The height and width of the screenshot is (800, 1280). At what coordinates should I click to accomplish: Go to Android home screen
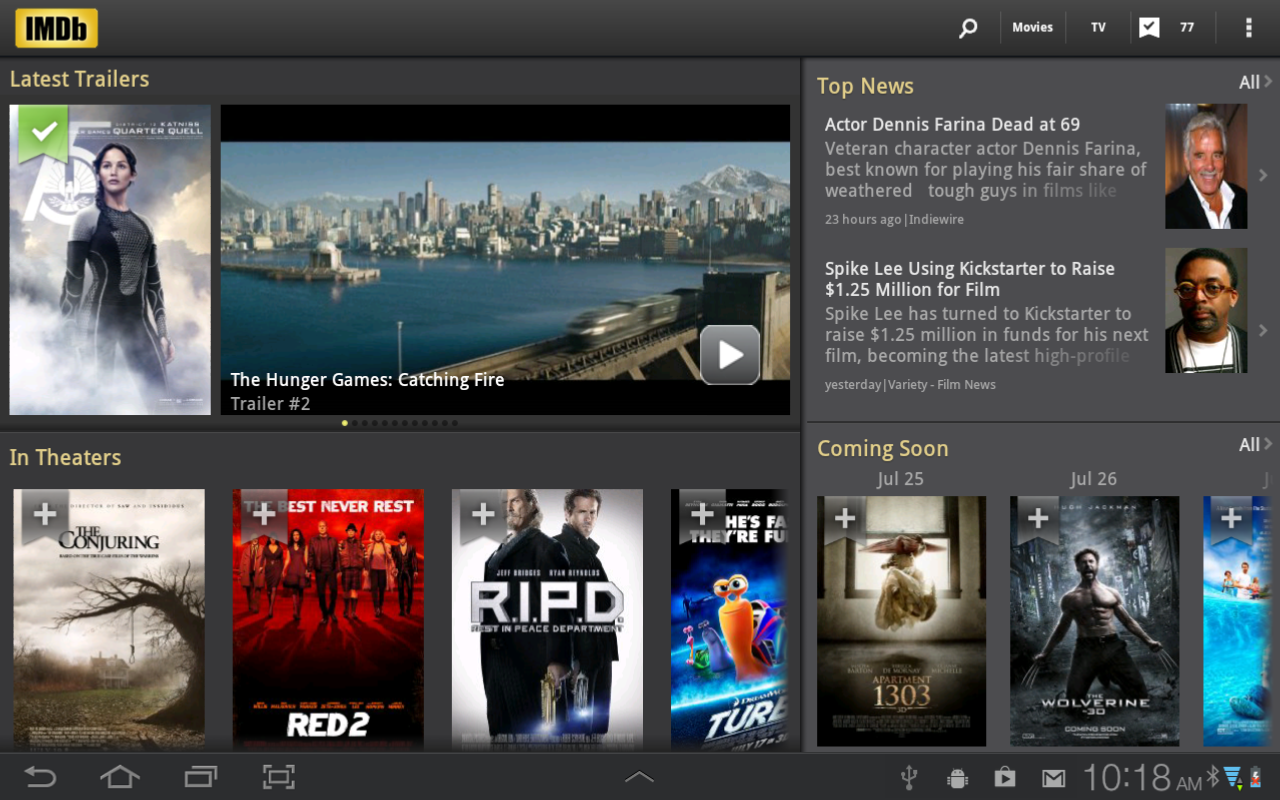(x=119, y=777)
